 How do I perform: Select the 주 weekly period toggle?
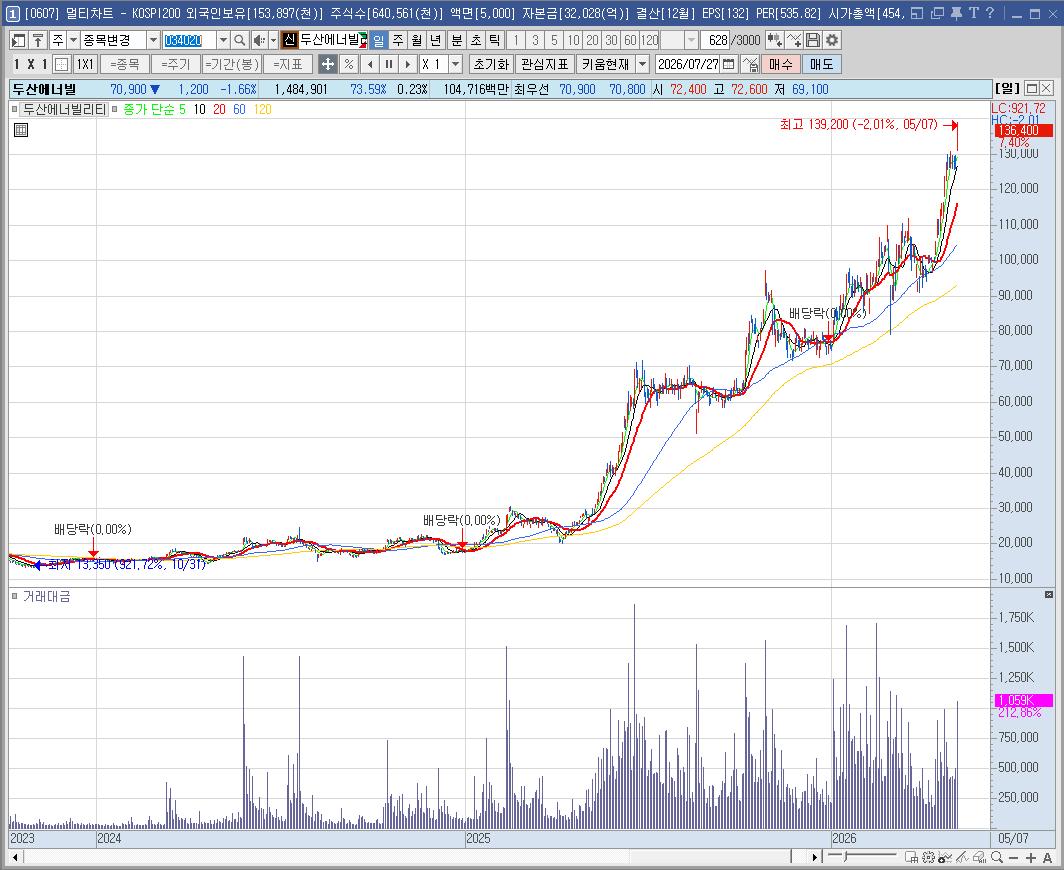(398, 41)
